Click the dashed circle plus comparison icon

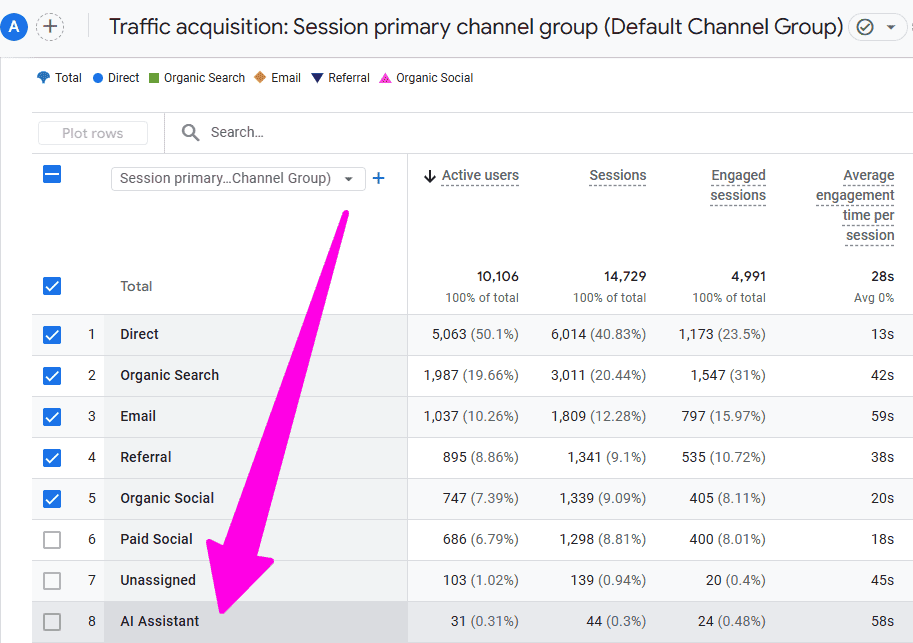[x=50, y=27]
